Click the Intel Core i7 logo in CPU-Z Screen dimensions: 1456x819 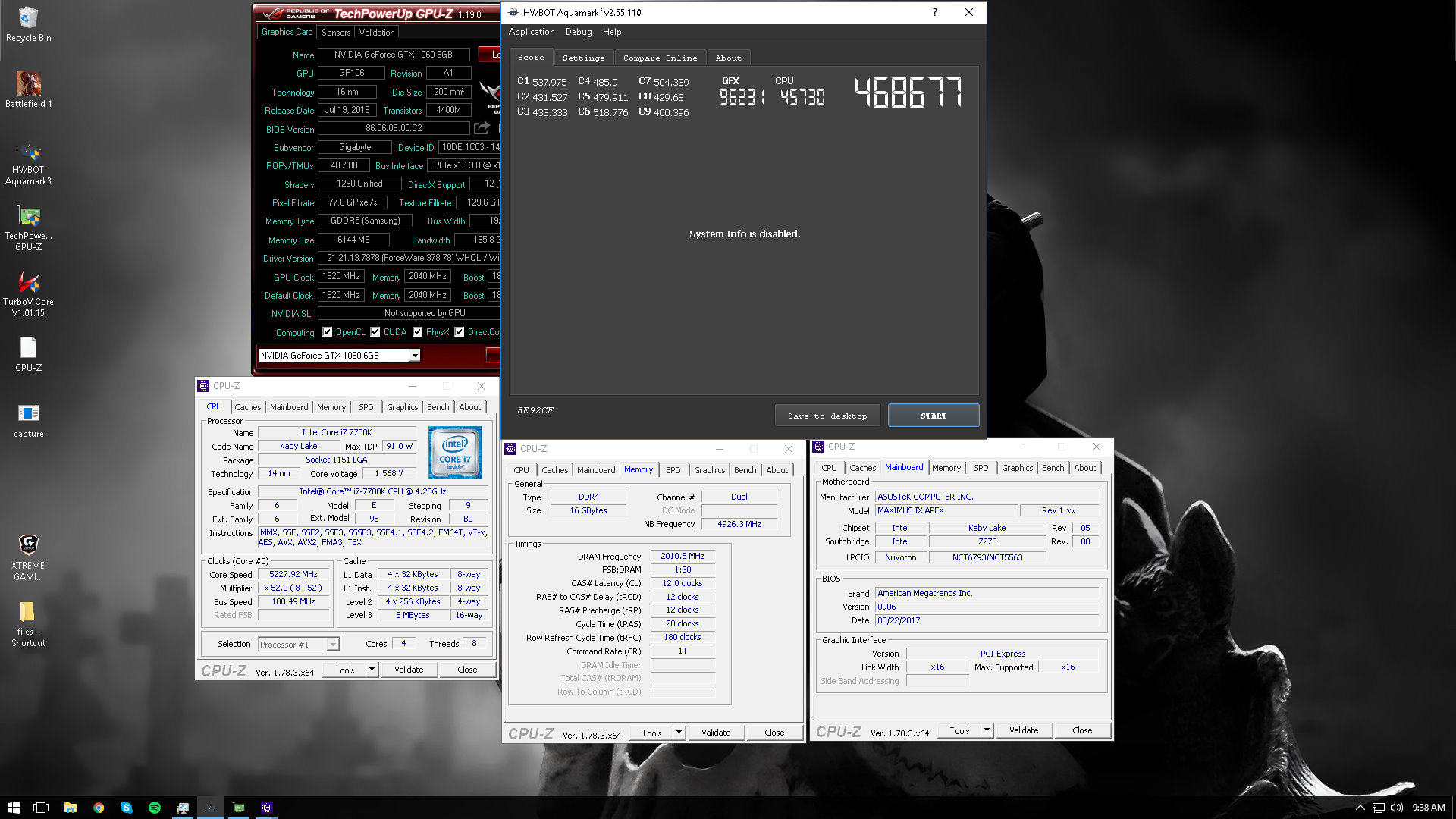[x=455, y=453]
